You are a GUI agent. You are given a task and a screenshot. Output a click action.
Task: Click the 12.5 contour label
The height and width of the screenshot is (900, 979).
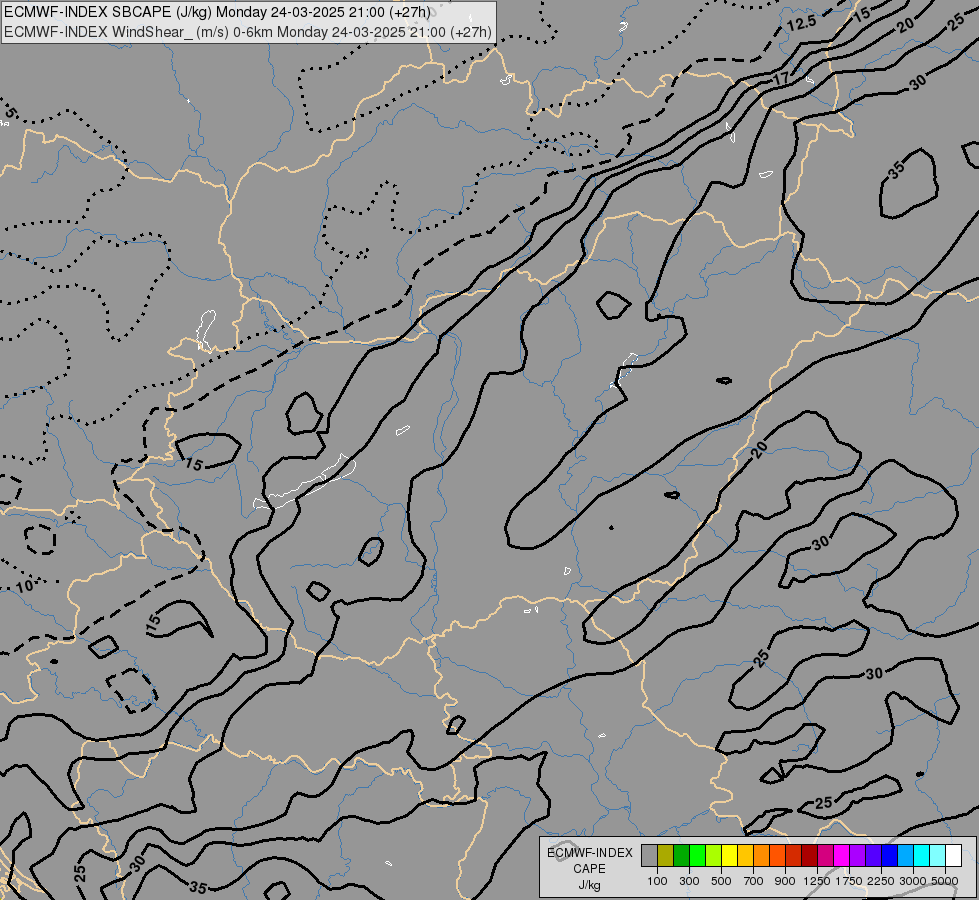pyautogui.click(x=802, y=22)
